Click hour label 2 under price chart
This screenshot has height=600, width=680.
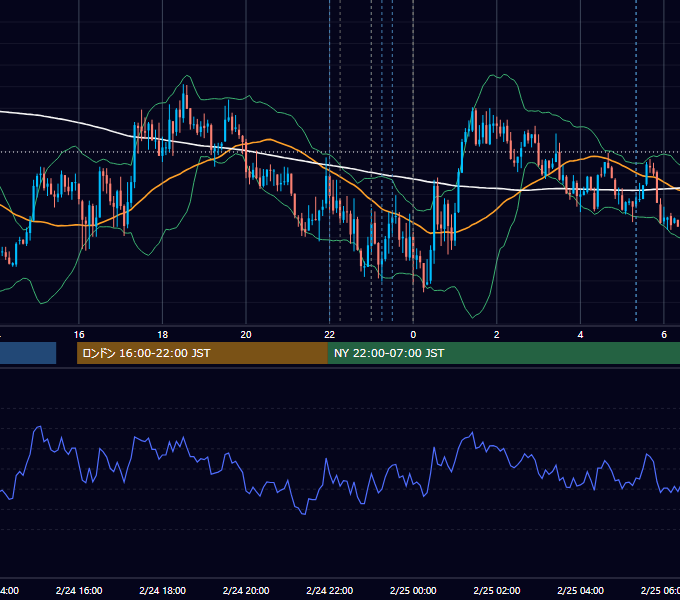point(497,334)
